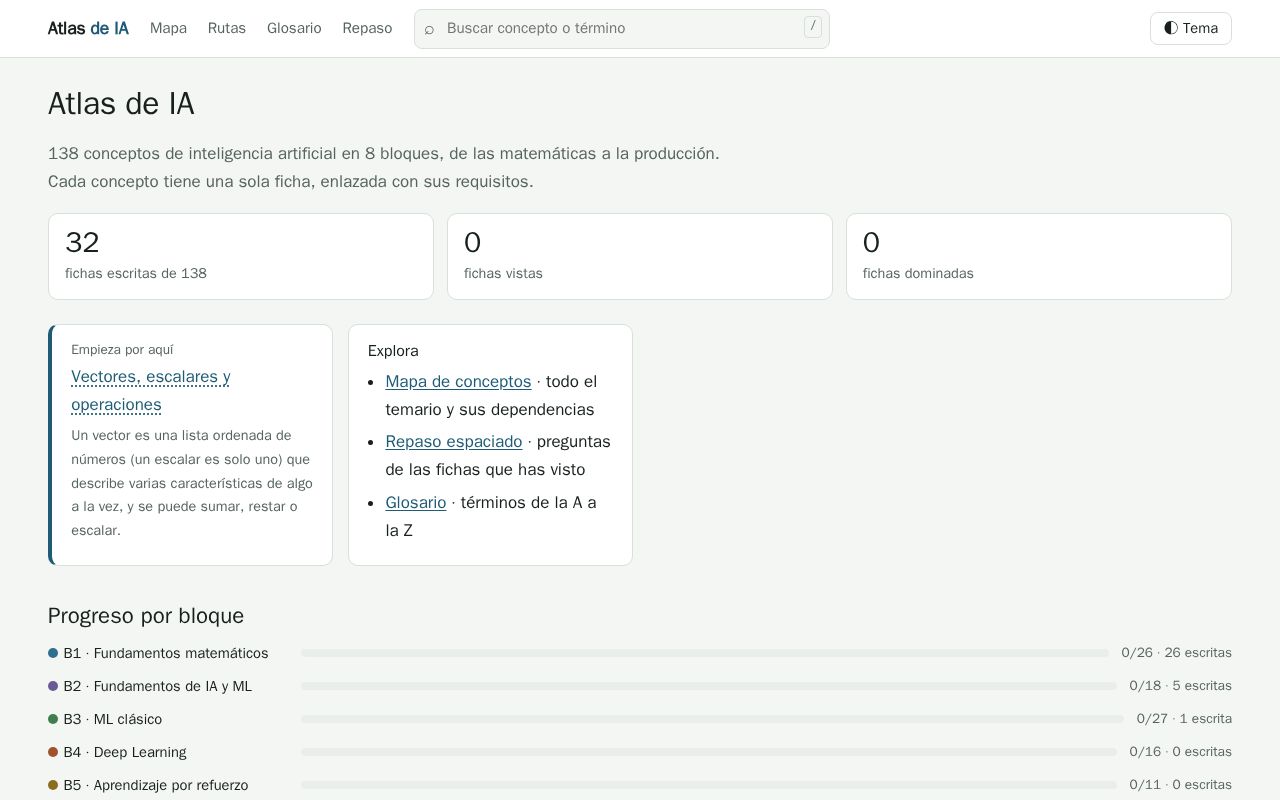Select the B1 · Fundamentos matemáticos label
Image resolution: width=1280 pixels, height=800 pixels.
click(166, 653)
